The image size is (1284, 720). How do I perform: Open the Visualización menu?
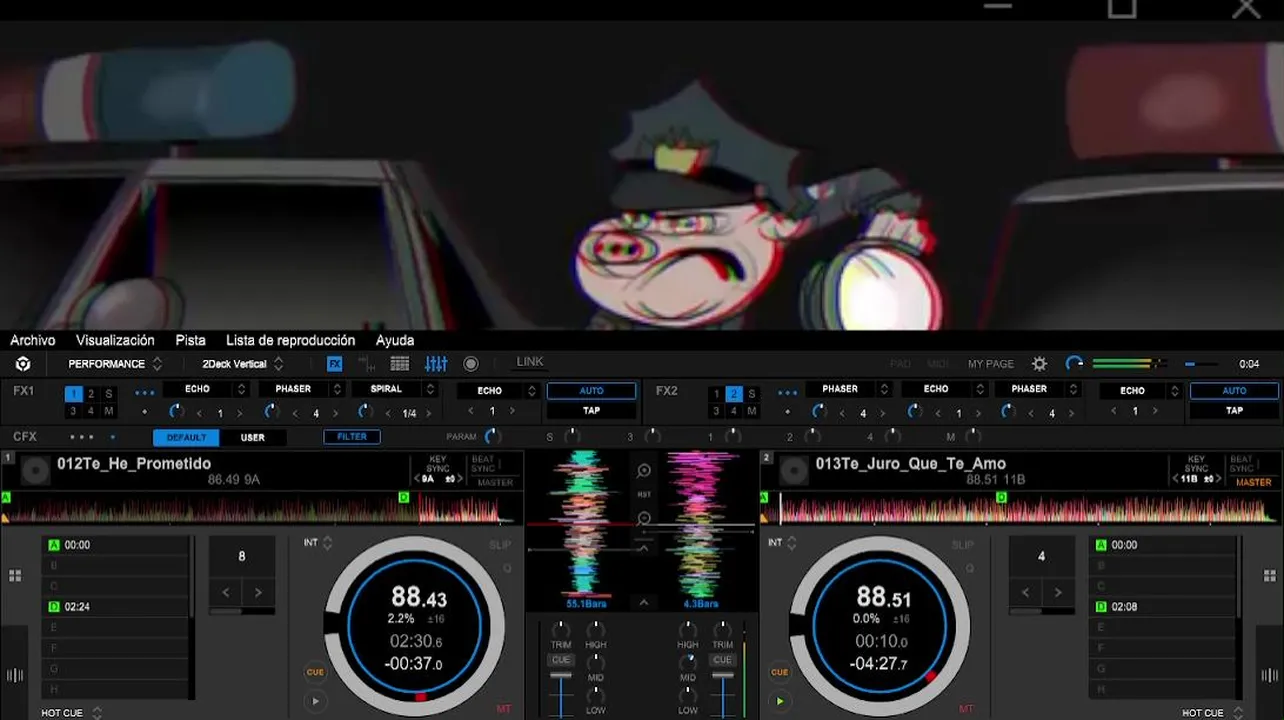(115, 340)
